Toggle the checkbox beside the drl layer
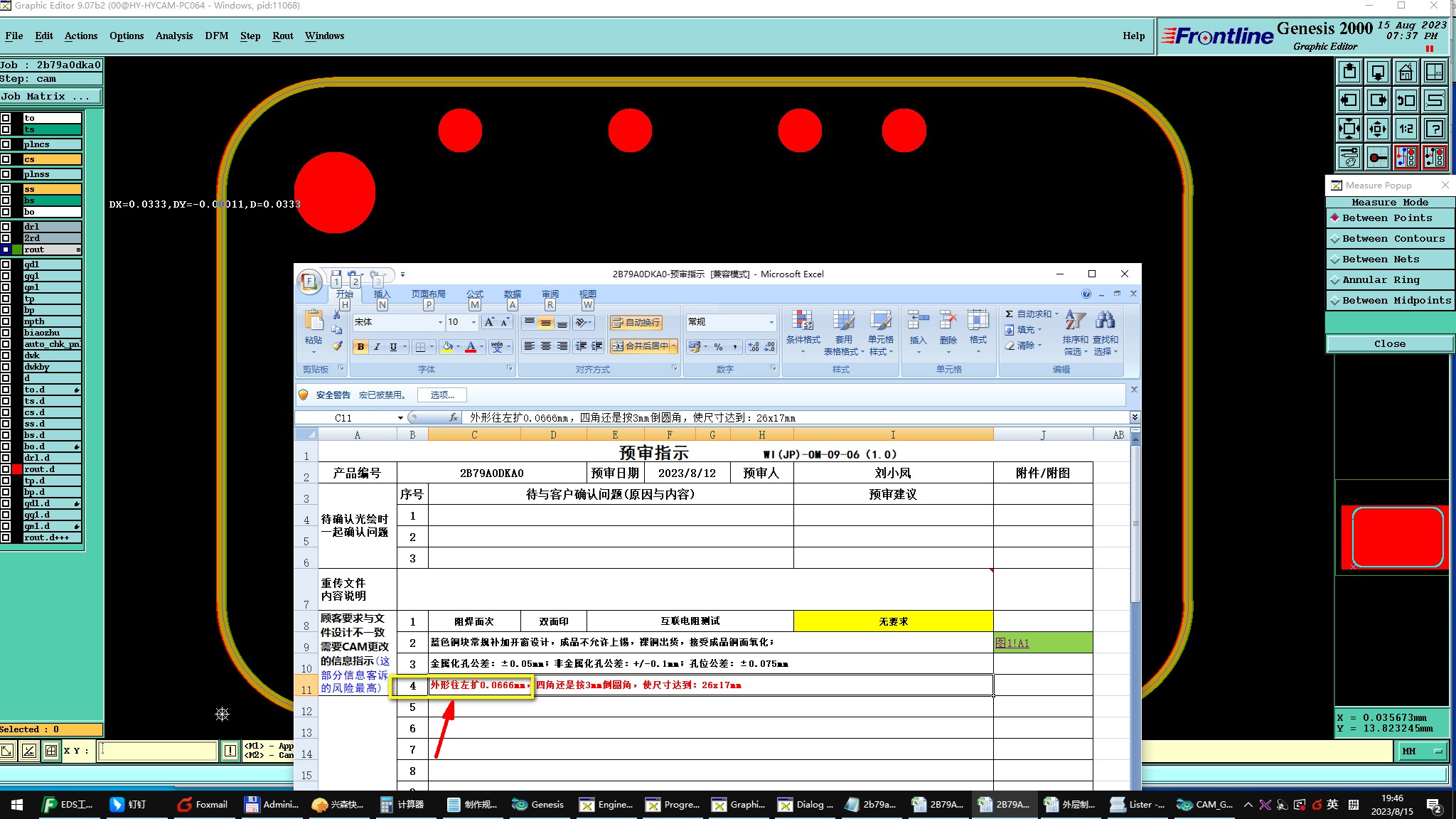The image size is (1456, 819). (6, 227)
